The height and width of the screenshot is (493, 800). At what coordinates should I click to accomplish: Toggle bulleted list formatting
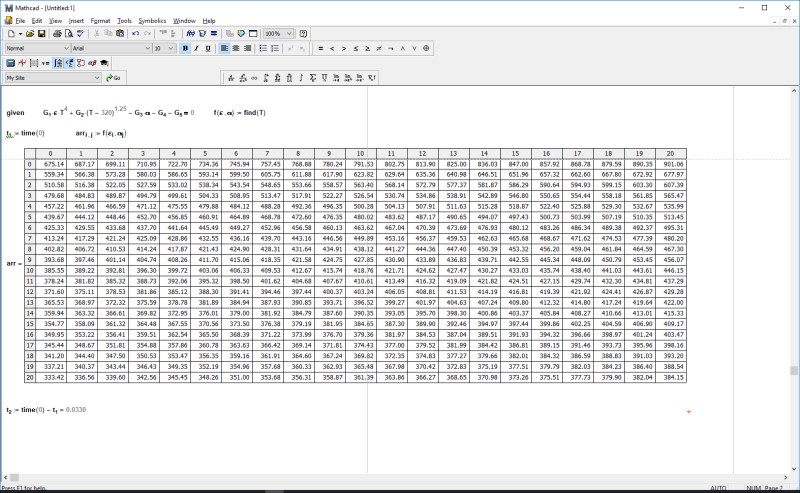pos(263,48)
